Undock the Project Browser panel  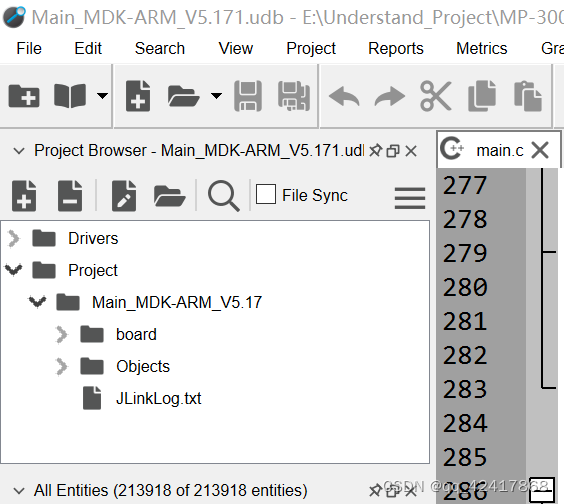pos(393,151)
